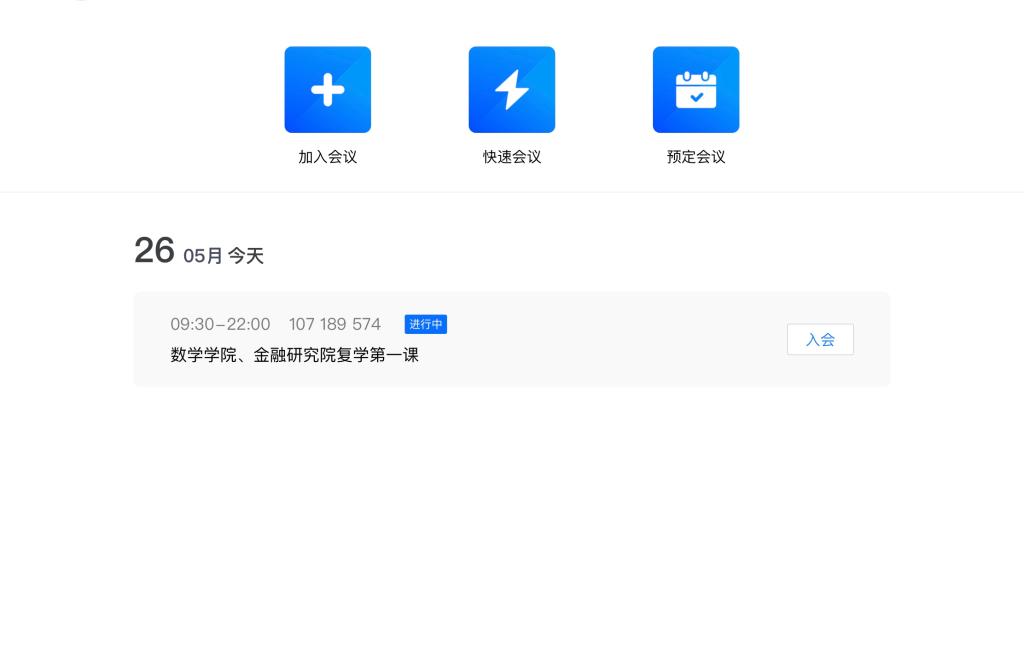1024x655 pixels.
Task: Select the meeting ID 107 189 574
Action: pos(334,324)
